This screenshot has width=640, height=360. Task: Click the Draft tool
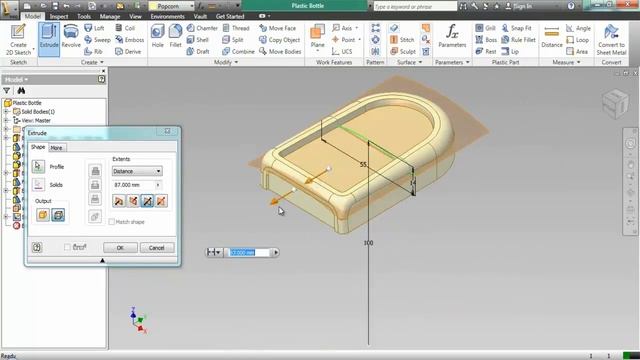(x=198, y=51)
